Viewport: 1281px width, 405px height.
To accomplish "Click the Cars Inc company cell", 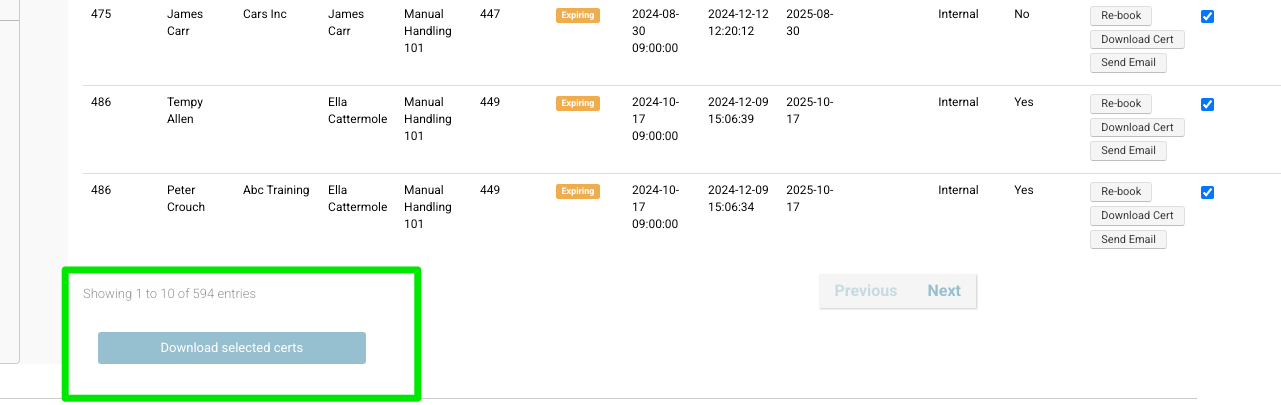I will click(x=265, y=14).
